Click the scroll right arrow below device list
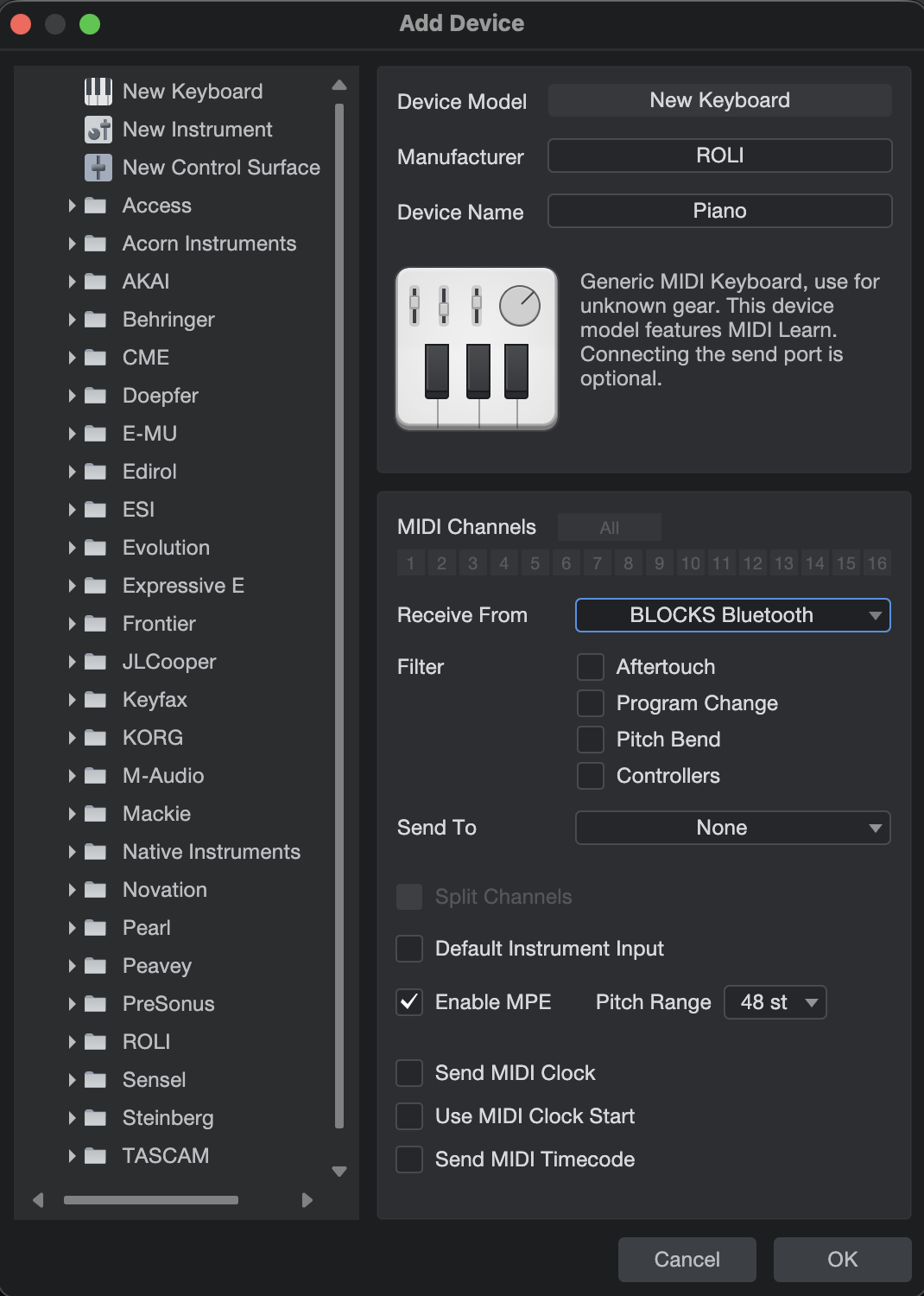 click(307, 1200)
